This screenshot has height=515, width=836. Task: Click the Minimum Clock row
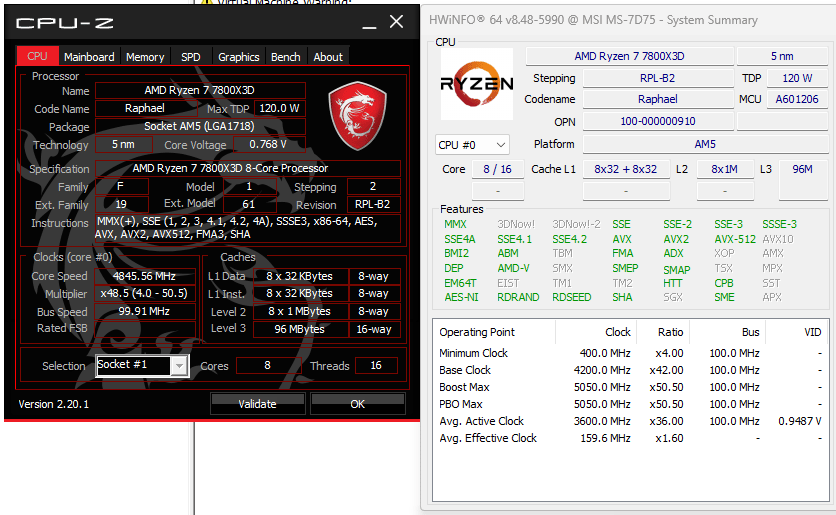pyautogui.click(x=630, y=353)
